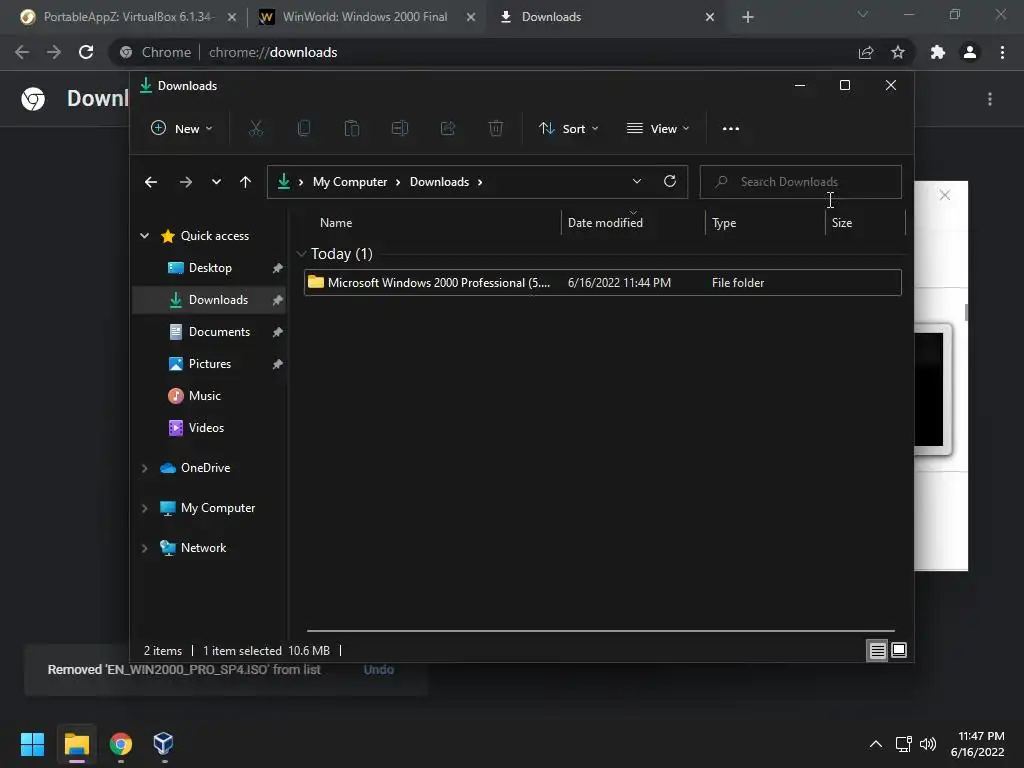This screenshot has height=768, width=1024.
Task: Select Network in navigation pane
Action: [x=203, y=548]
